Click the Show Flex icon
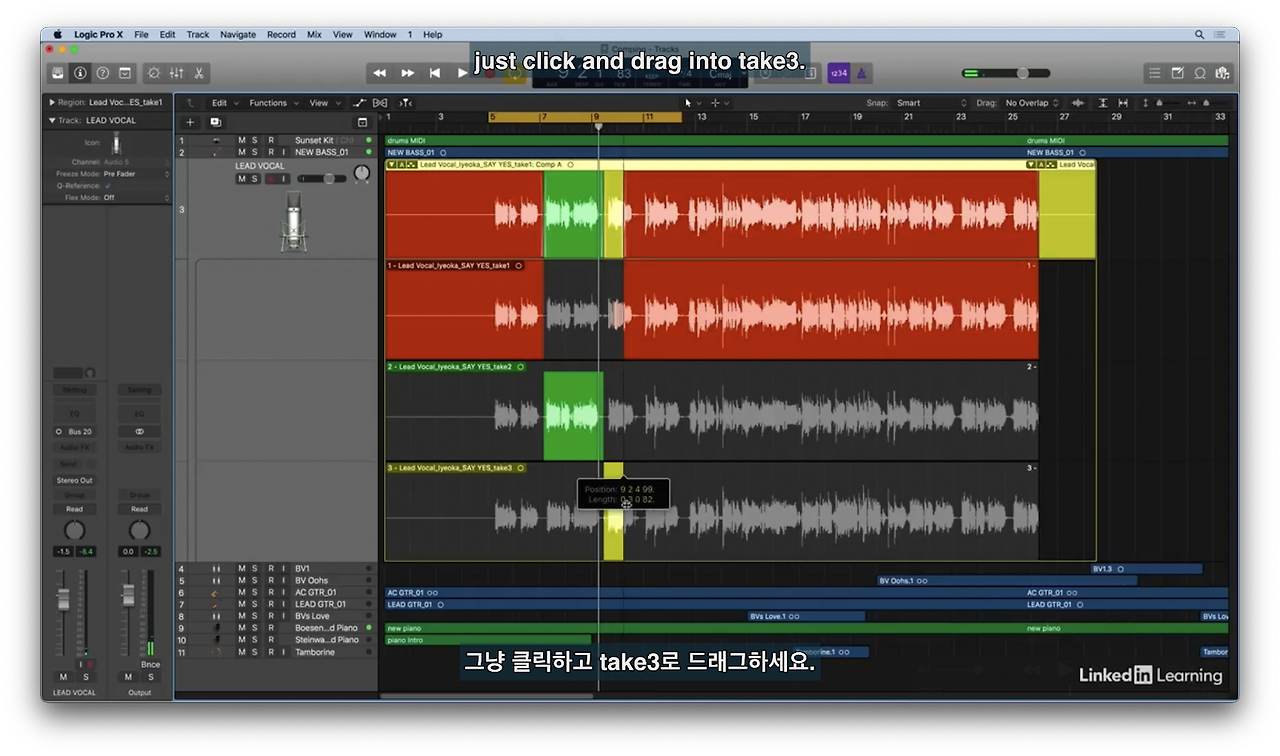 coord(380,103)
